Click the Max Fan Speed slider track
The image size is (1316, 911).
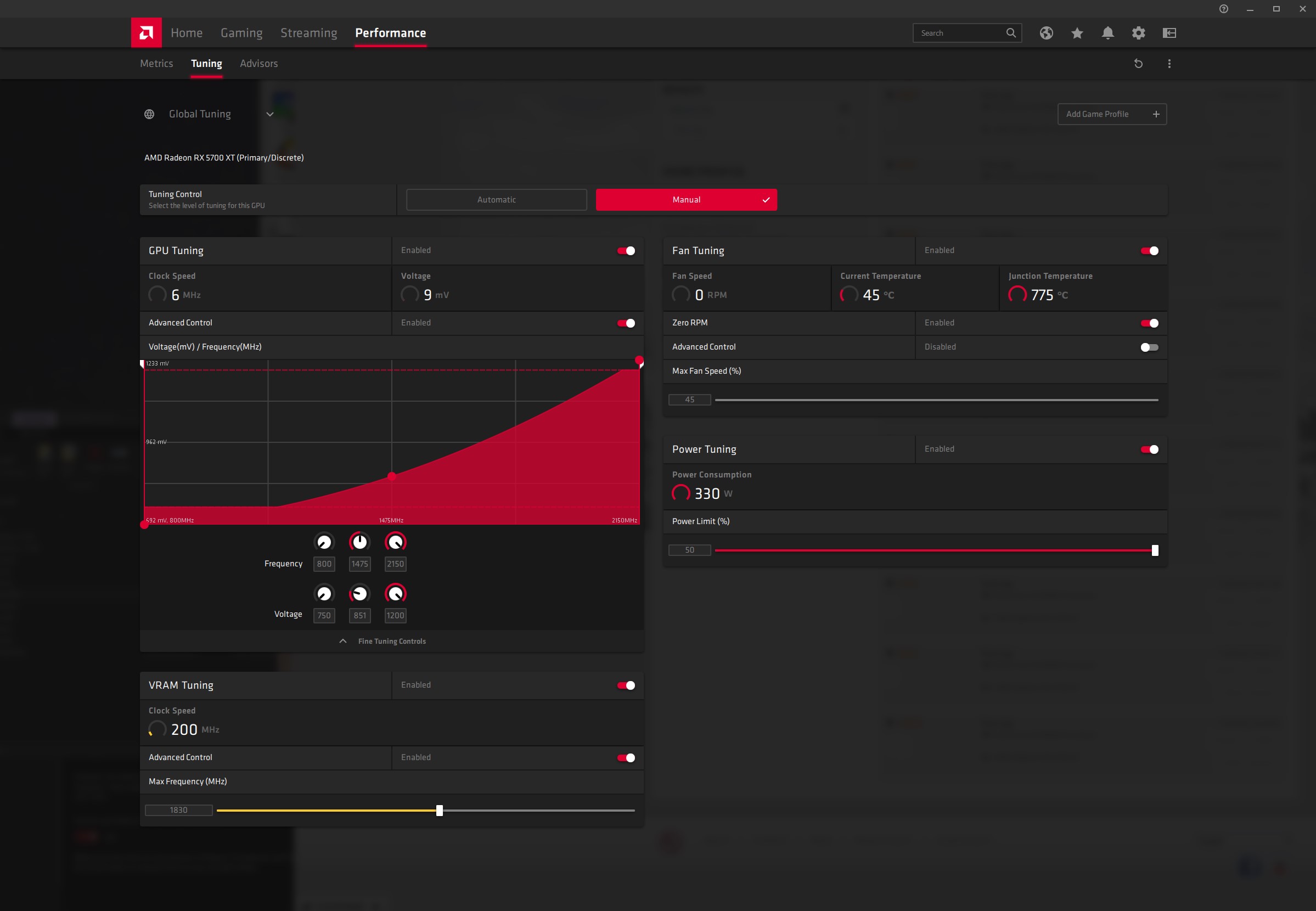936,400
